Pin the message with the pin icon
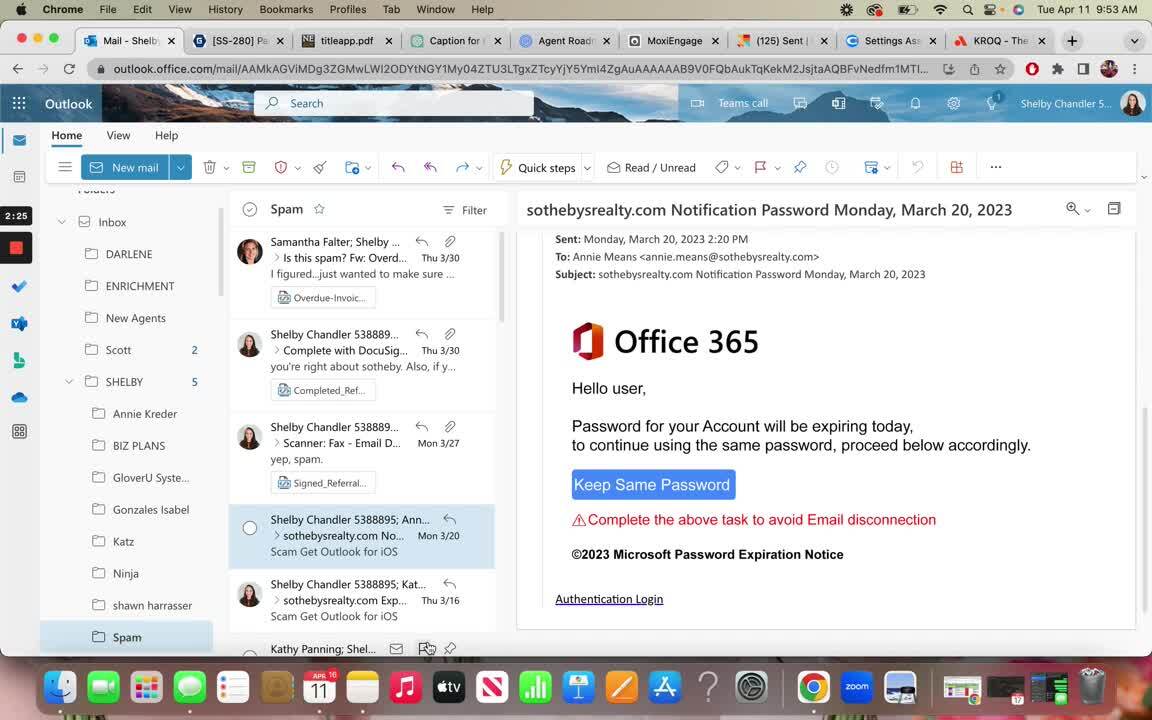This screenshot has height=720, width=1152. [x=800, y=167]
